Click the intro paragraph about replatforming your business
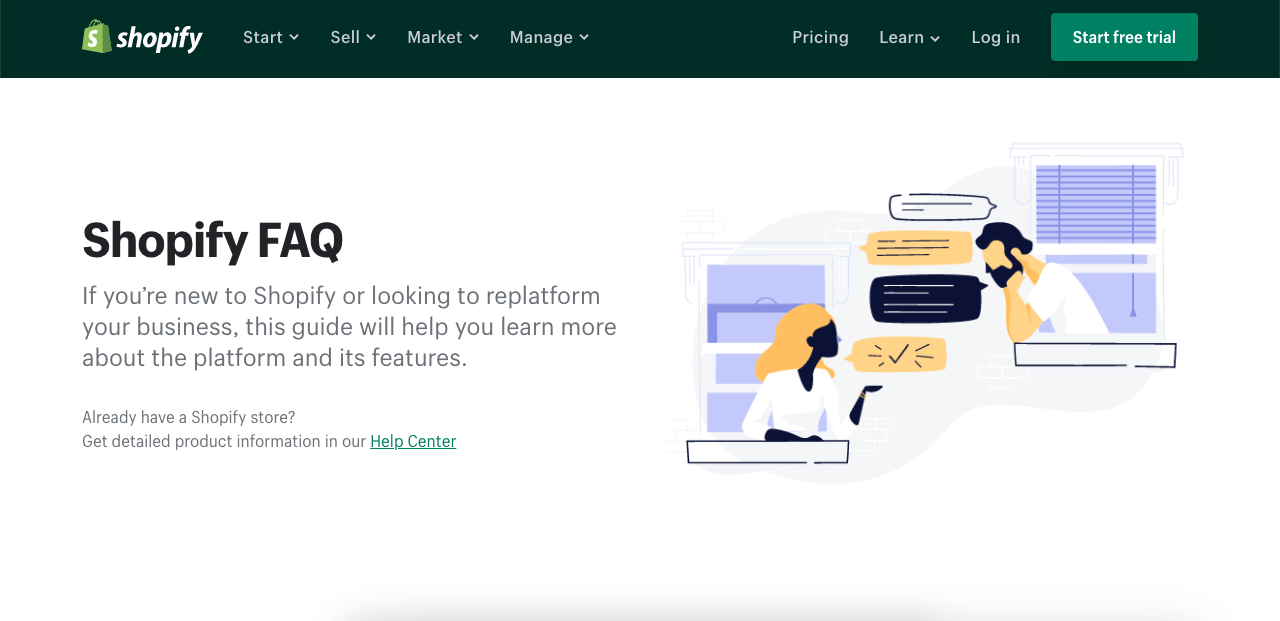 (x=349, y=326)
